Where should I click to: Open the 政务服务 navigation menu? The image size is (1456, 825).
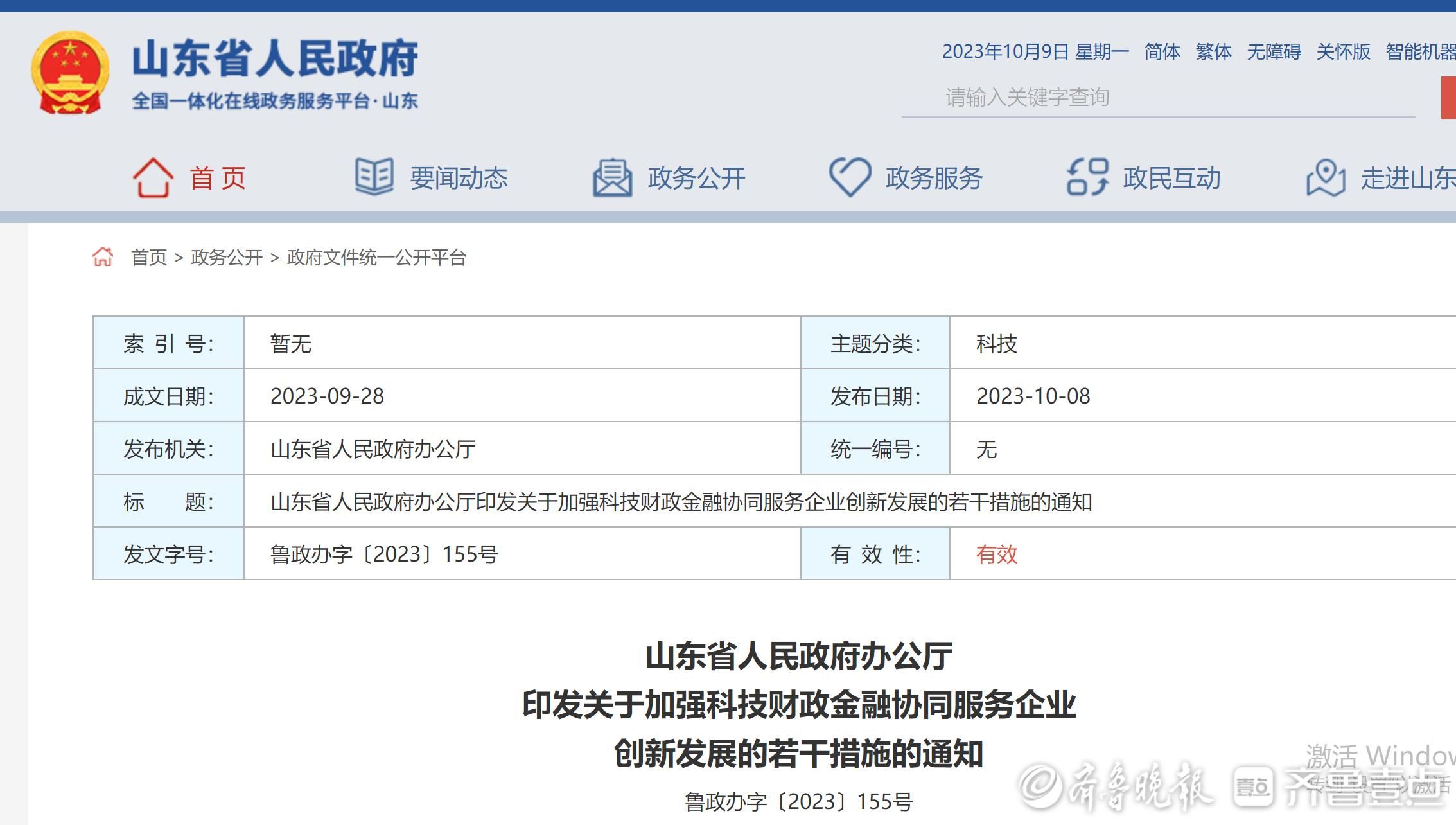[934, 178]
